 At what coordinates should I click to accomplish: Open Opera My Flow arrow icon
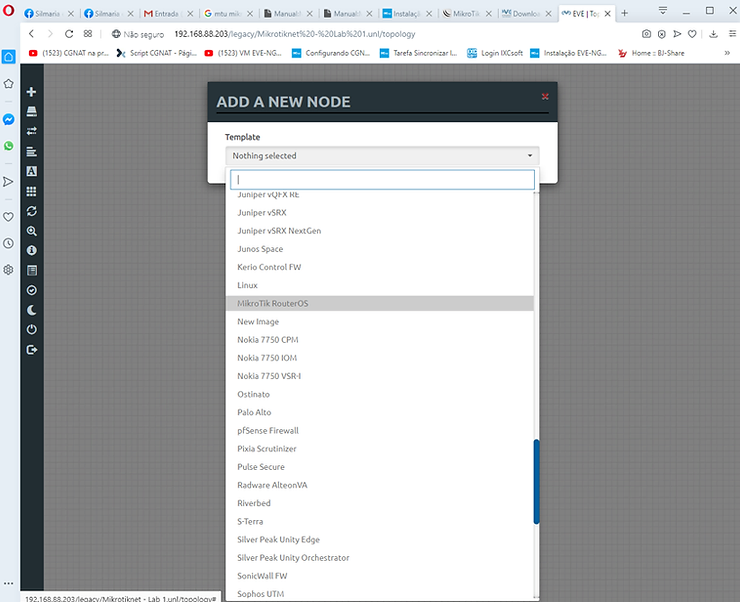8,182
